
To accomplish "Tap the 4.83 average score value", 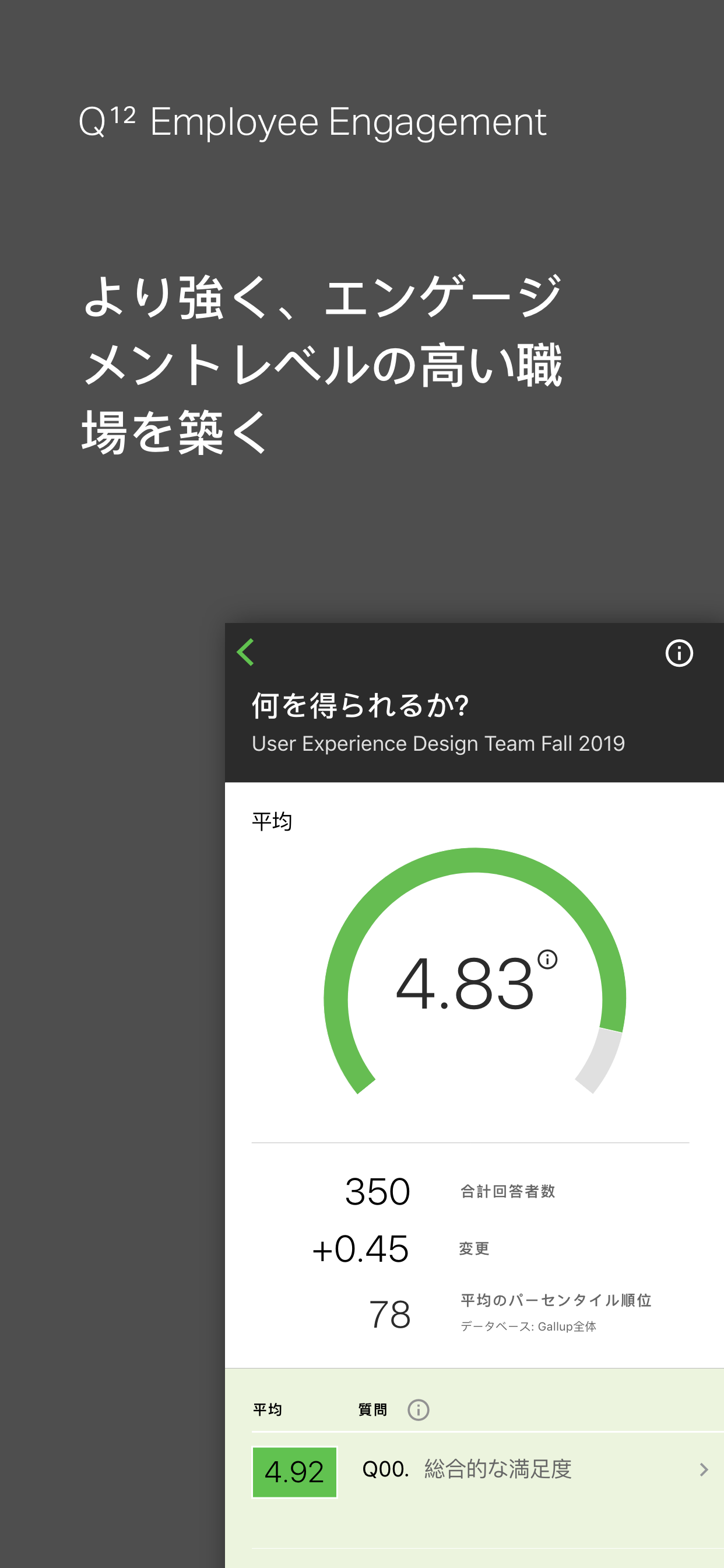I will (465, 984).
